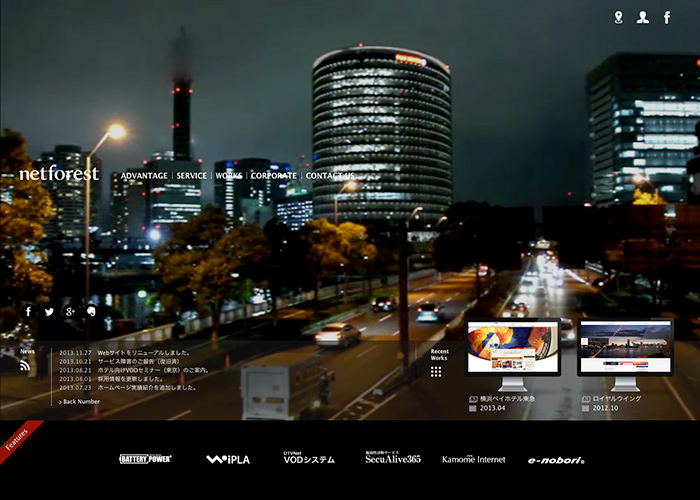Image resolution: width=700 pixels, height=500 pixels.
Task: Click the 横浜ベイホテル東急 caption text
Action: (x=507, y=399)
